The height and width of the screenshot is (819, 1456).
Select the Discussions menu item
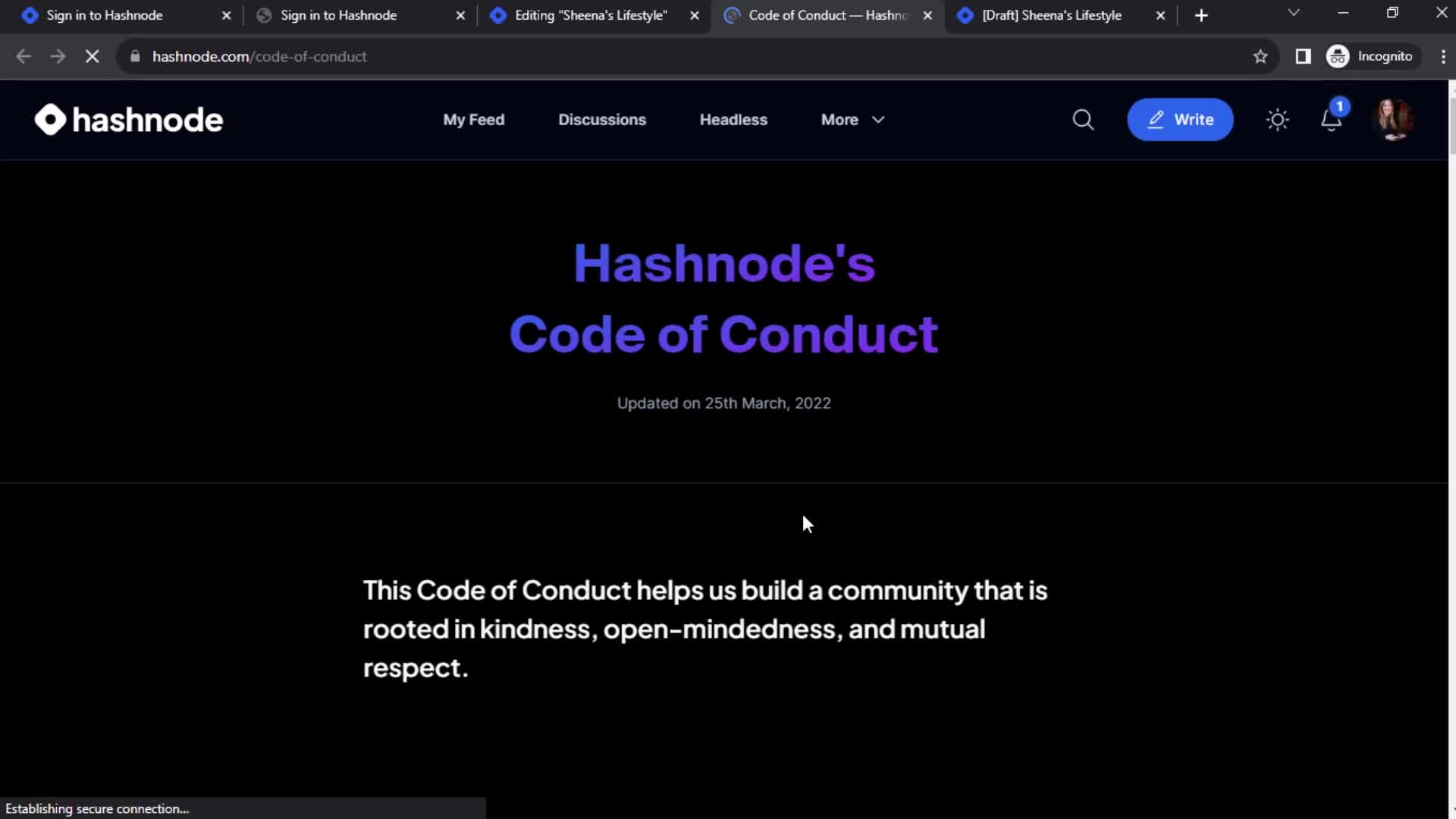click(x=602, y=119)
